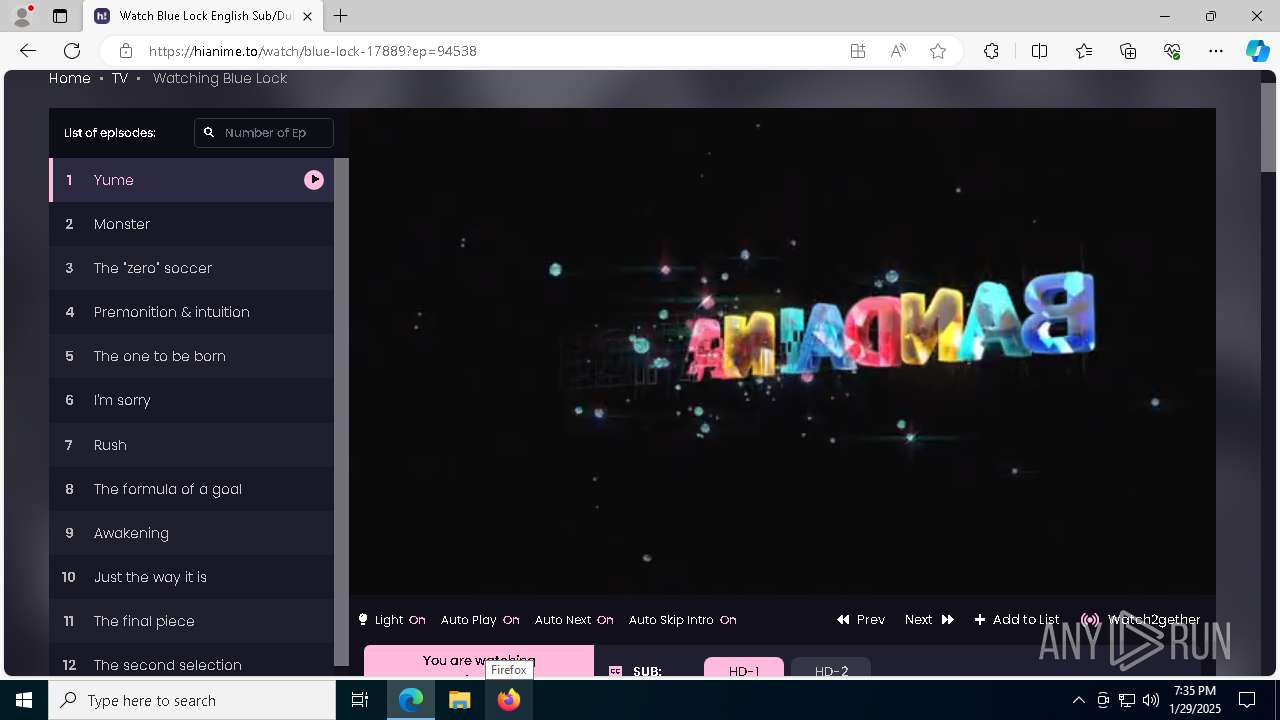Open the tab actions menu

[x=60, y=16]
